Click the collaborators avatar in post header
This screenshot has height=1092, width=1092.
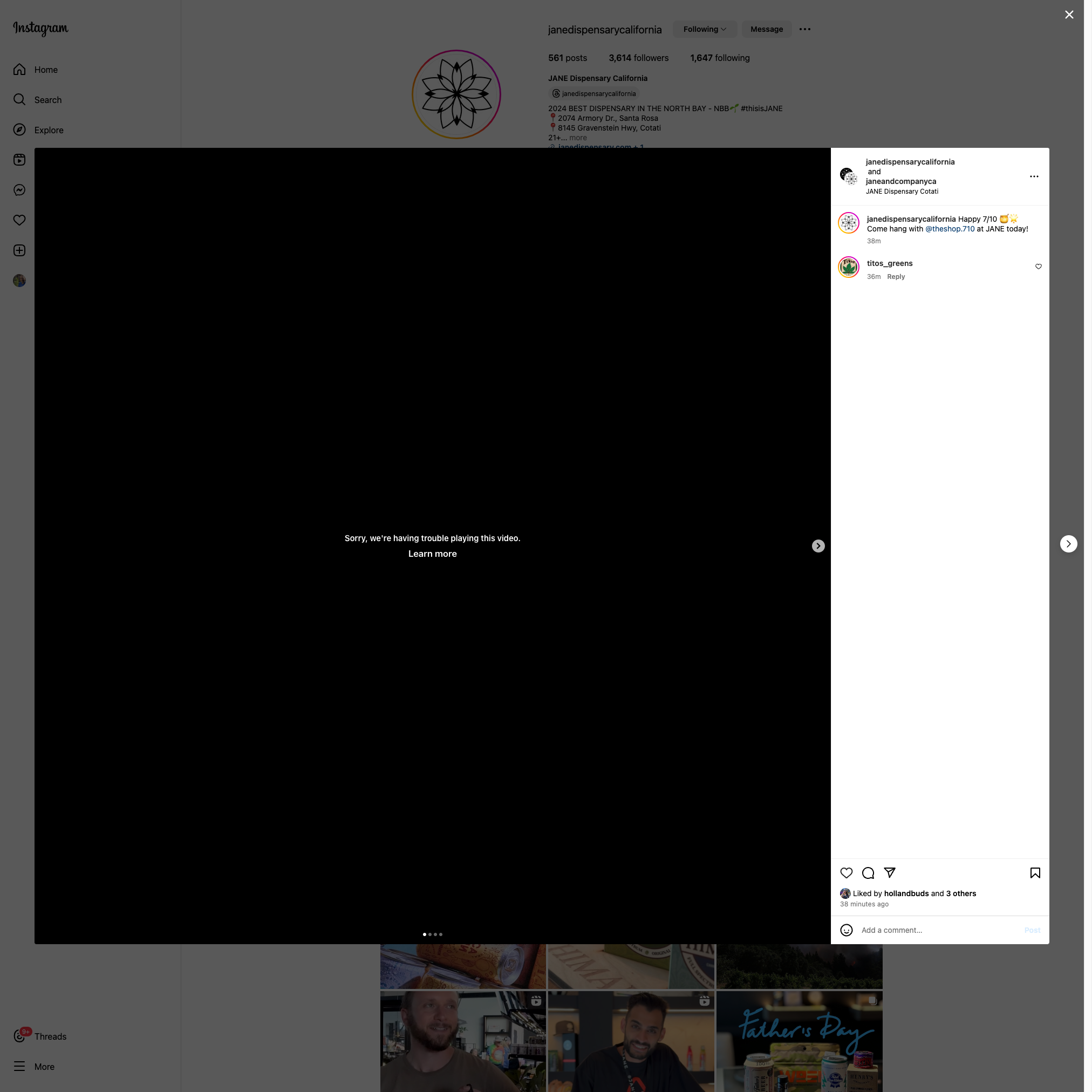coord(848,176)
